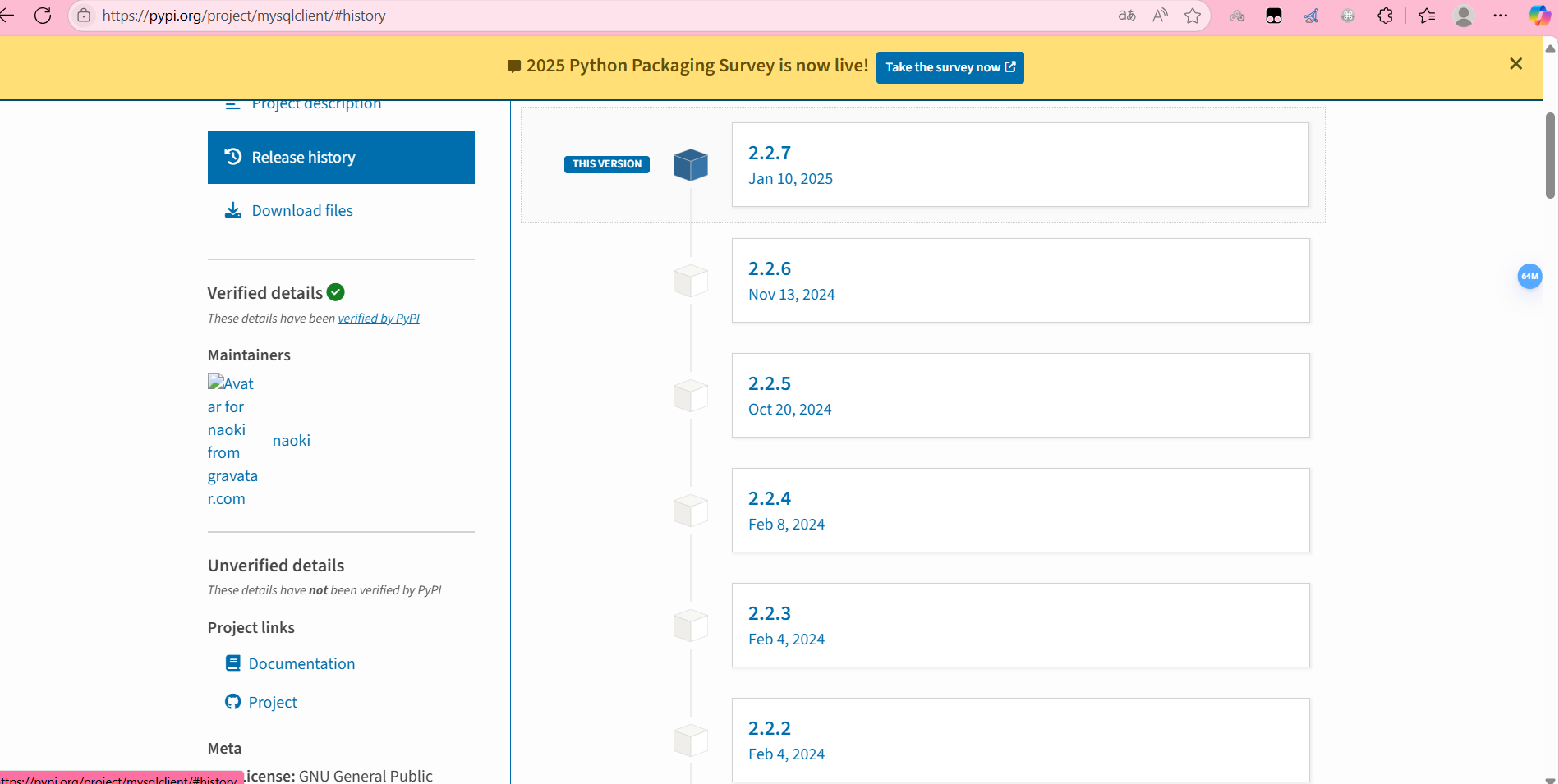Open the Download files tab
This screenshot has width=1559, height=784.
302,210
